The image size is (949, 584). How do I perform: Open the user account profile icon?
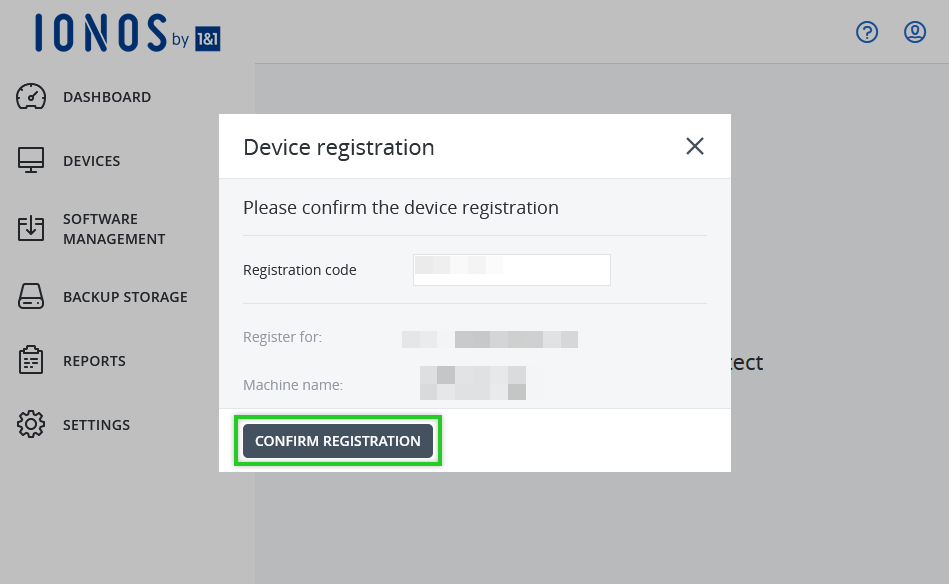pyautogui.click(x=915, y=32)
